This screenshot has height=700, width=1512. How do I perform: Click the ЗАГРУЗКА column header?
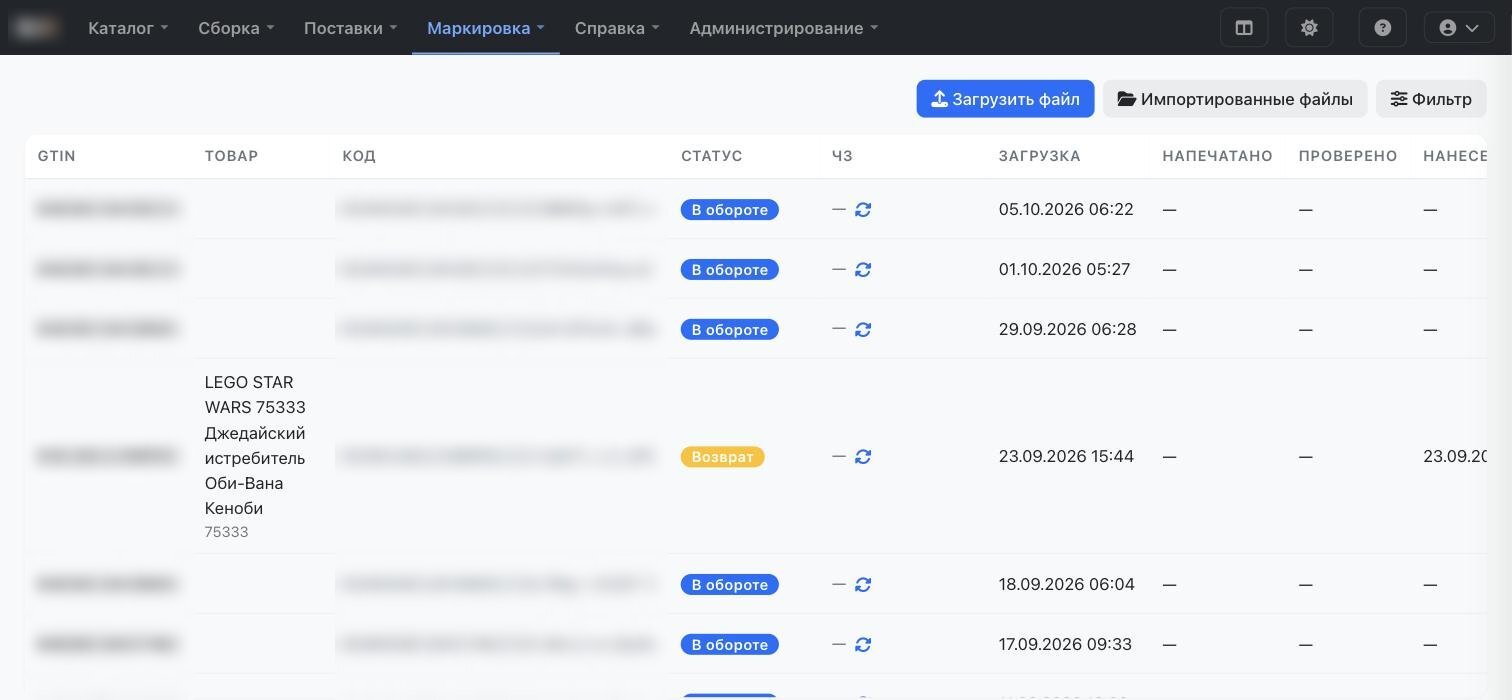tap(1040, 156)
